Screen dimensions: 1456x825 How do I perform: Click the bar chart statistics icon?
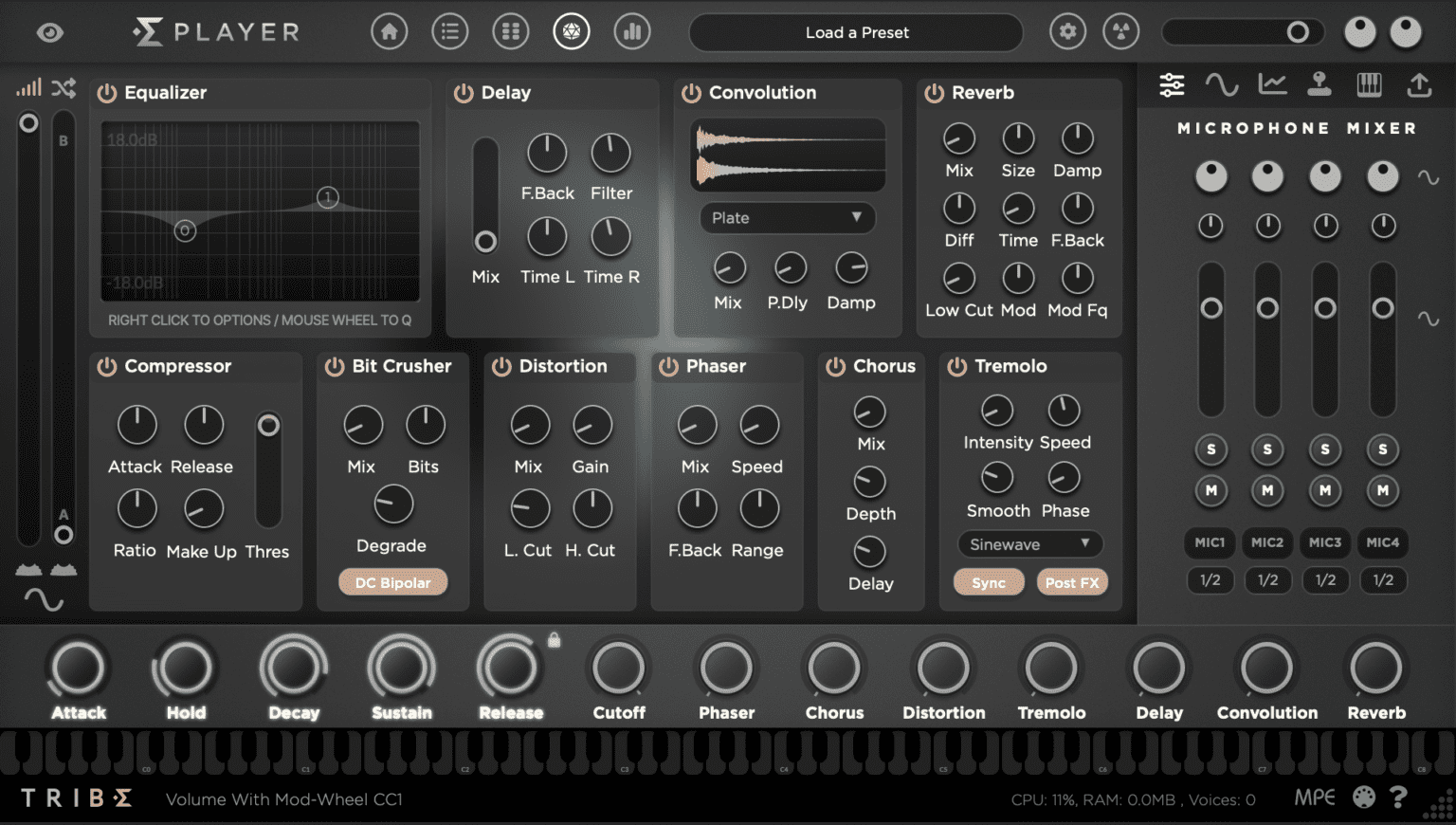pos(632,30)
